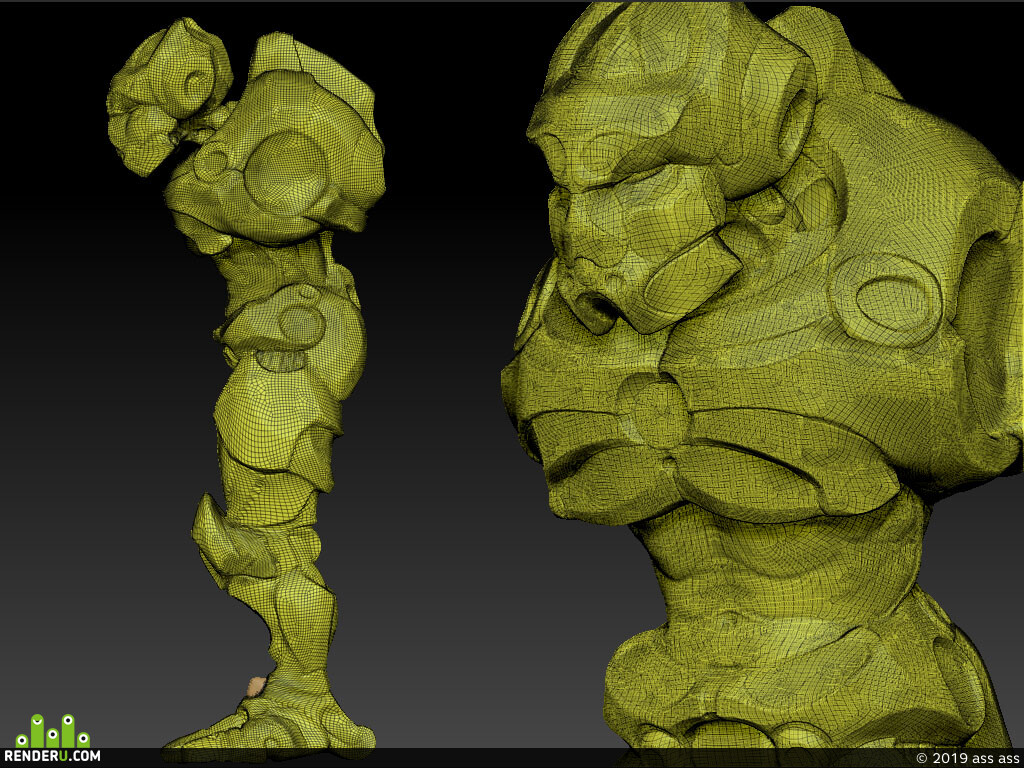The width and height of the screenshot is (1024, 768).
Task: Click the black bottom watermark bar
Action: [512, 758]
